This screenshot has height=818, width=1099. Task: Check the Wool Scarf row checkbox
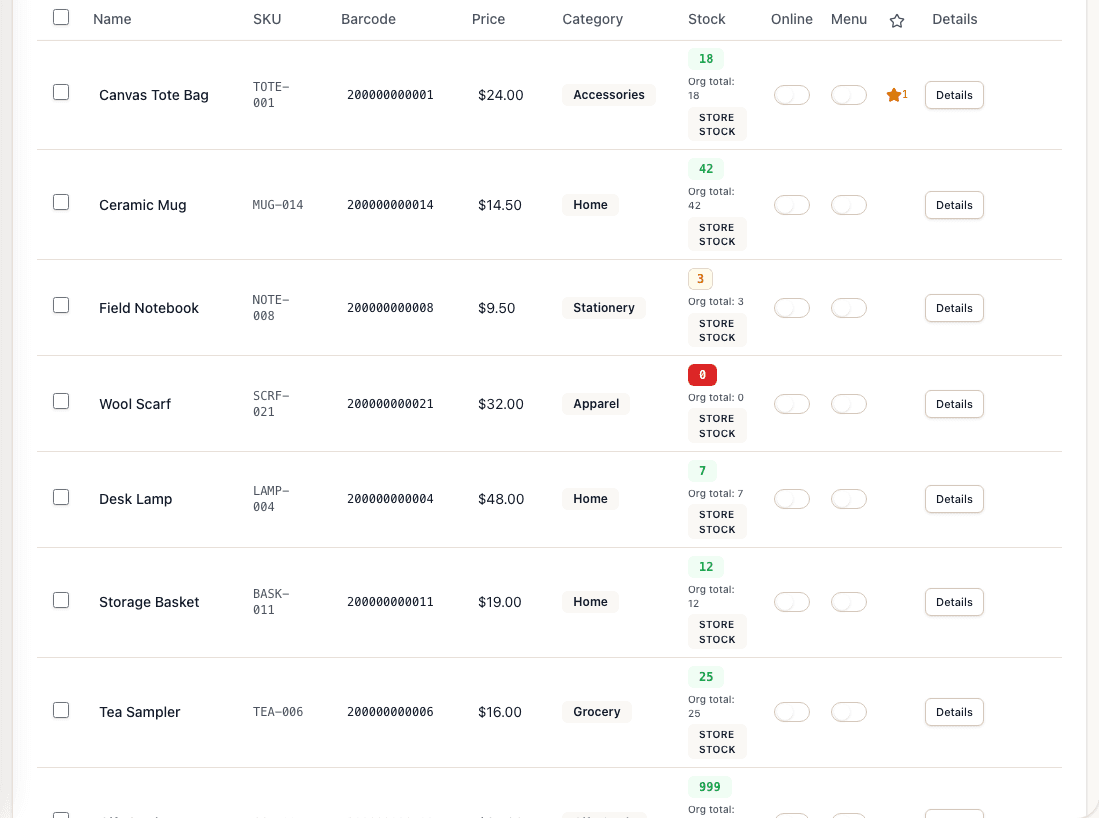61,401
